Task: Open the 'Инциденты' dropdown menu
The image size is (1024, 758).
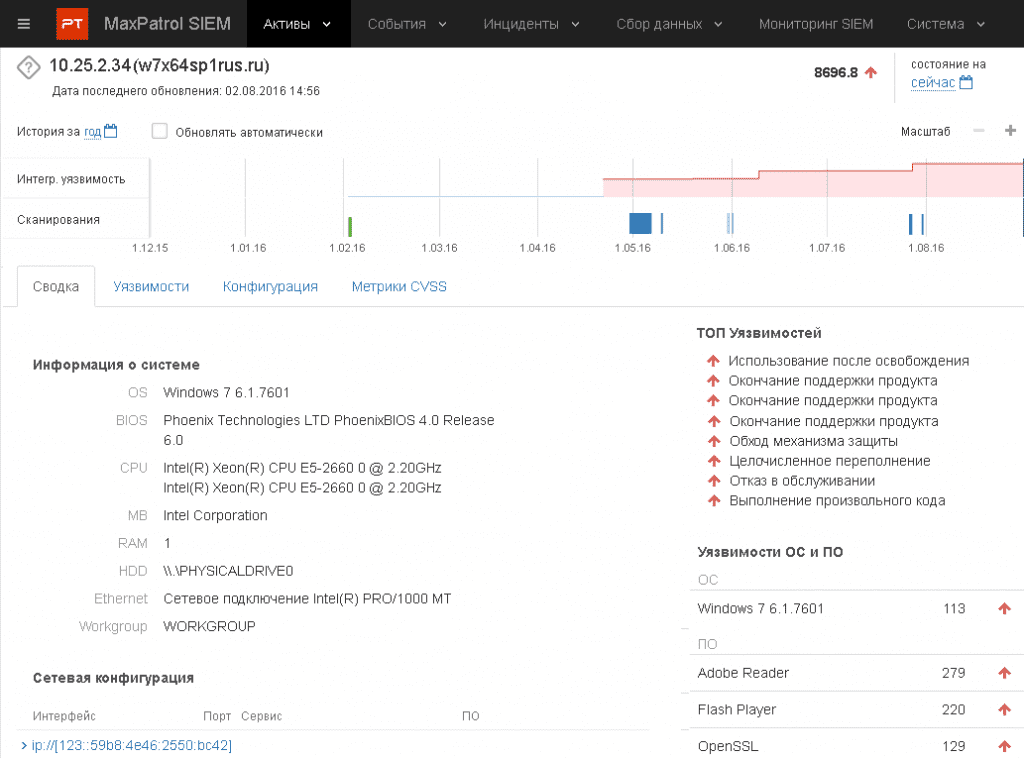Action: (531, 24)
